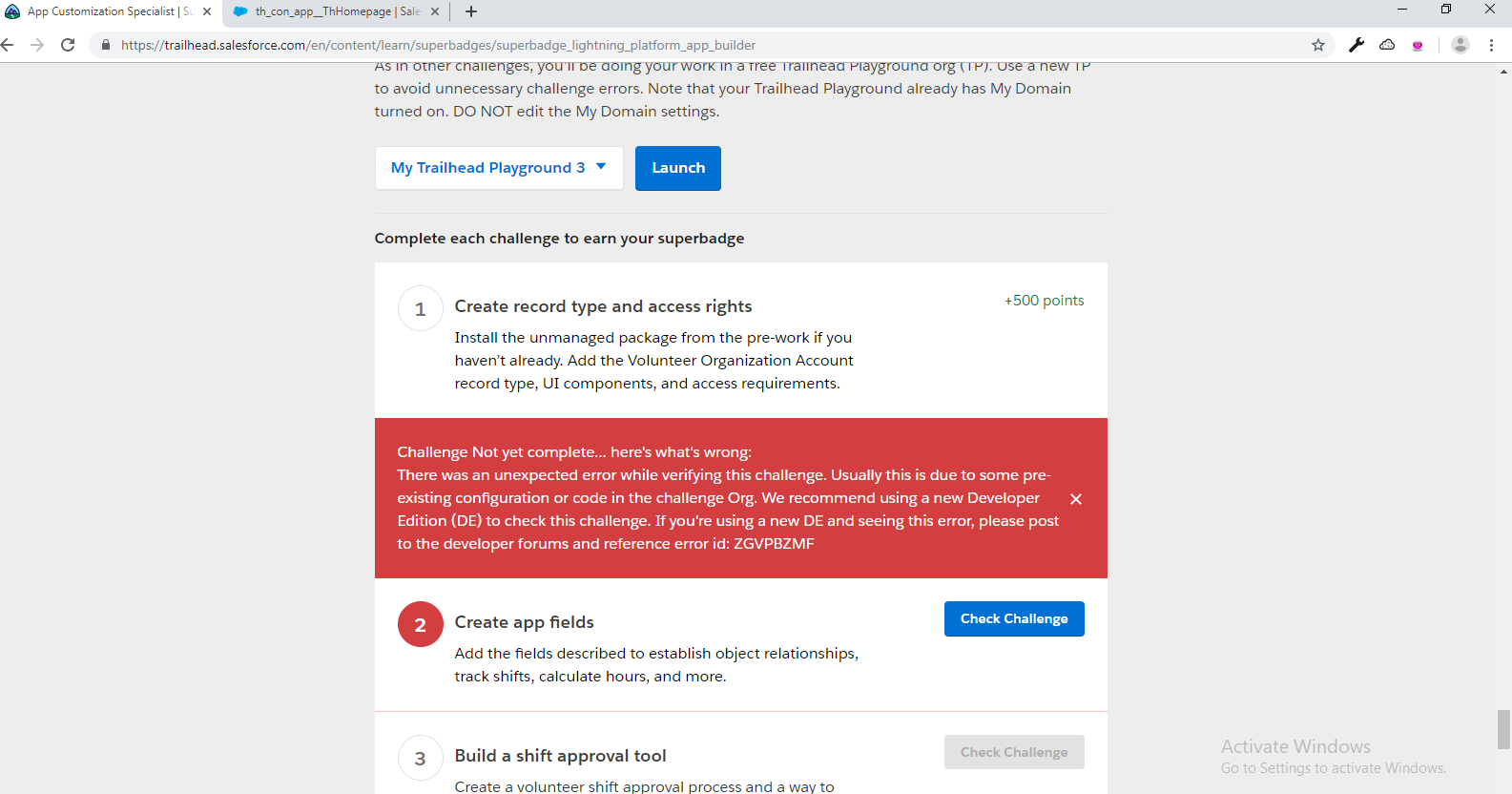Bookmark this page with the star
This screenshot has height=794, width=1512.
click(x=1318, y=45)
